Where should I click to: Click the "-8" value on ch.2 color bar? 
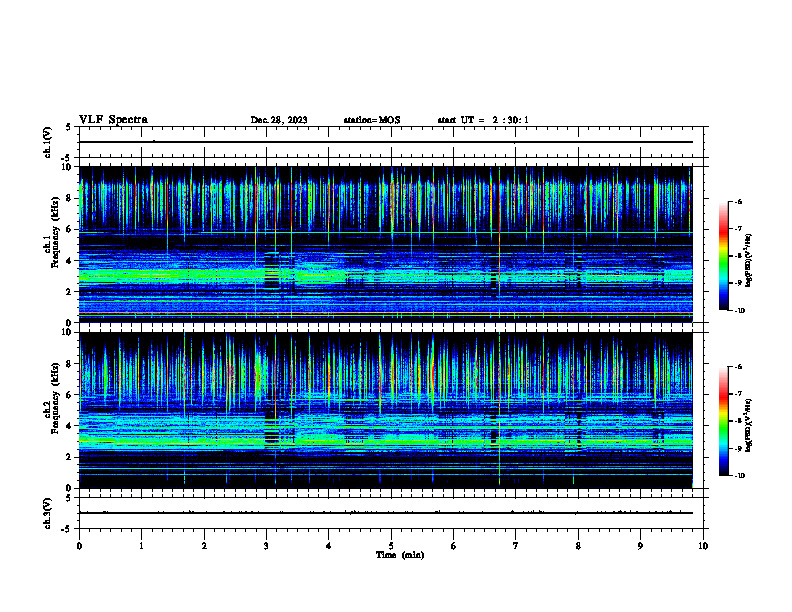tap(739, 421)
